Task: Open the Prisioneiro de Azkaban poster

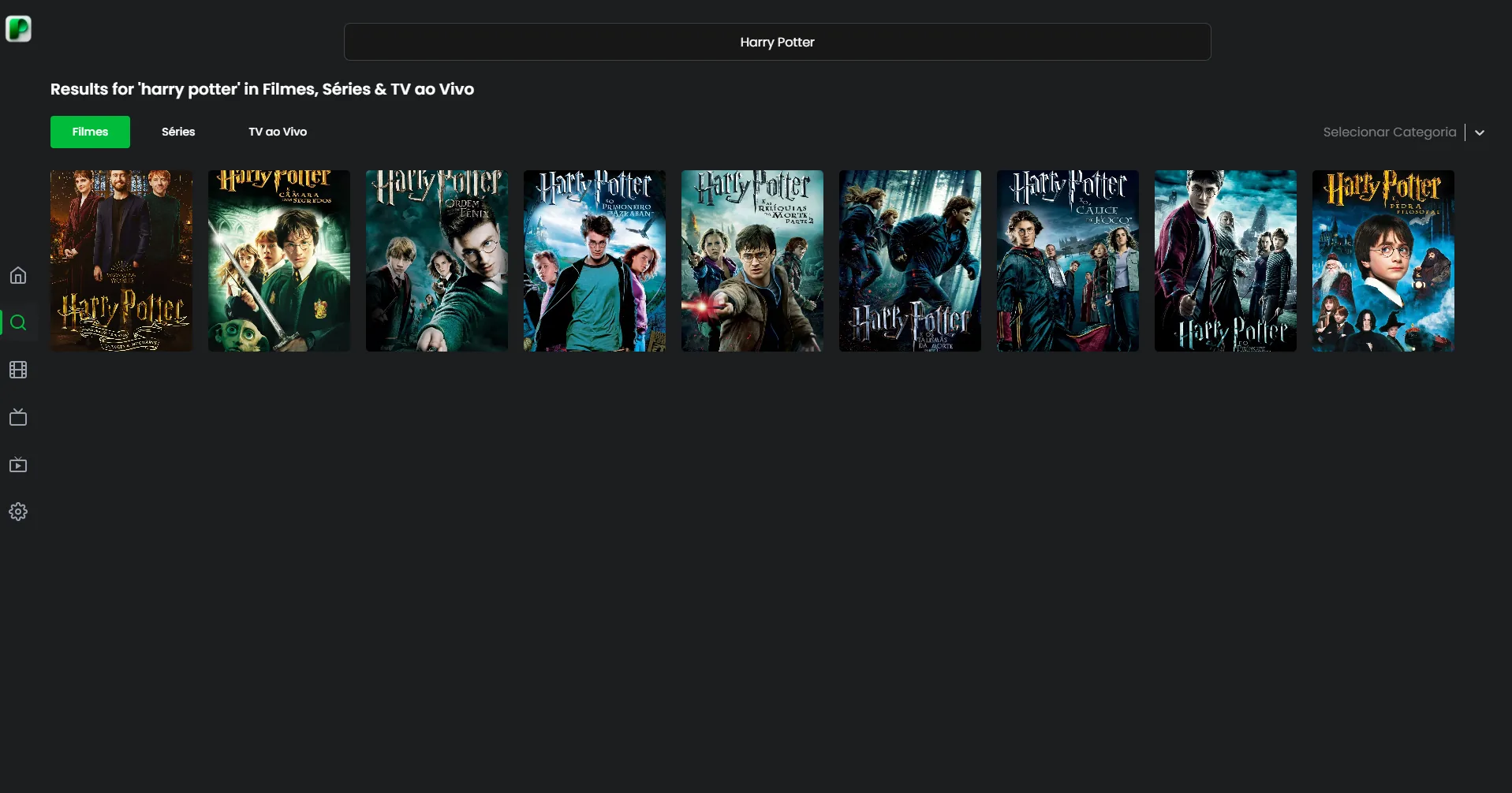Action: click(595, 261)
